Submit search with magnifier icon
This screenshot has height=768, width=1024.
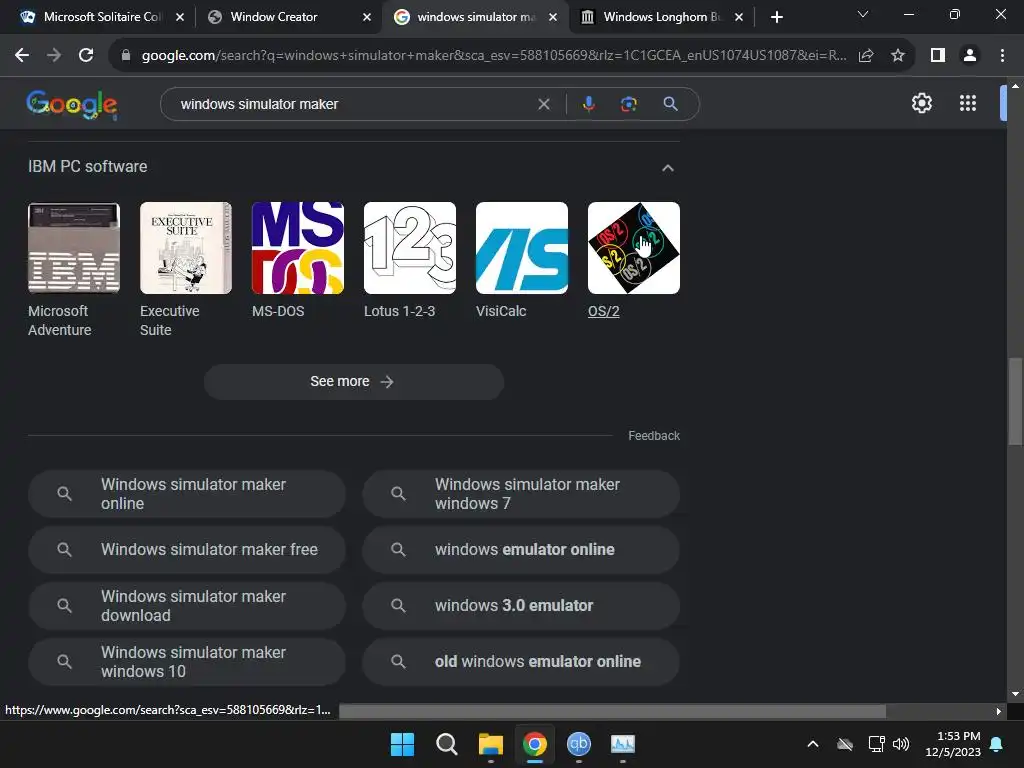[x=670, y=104]
